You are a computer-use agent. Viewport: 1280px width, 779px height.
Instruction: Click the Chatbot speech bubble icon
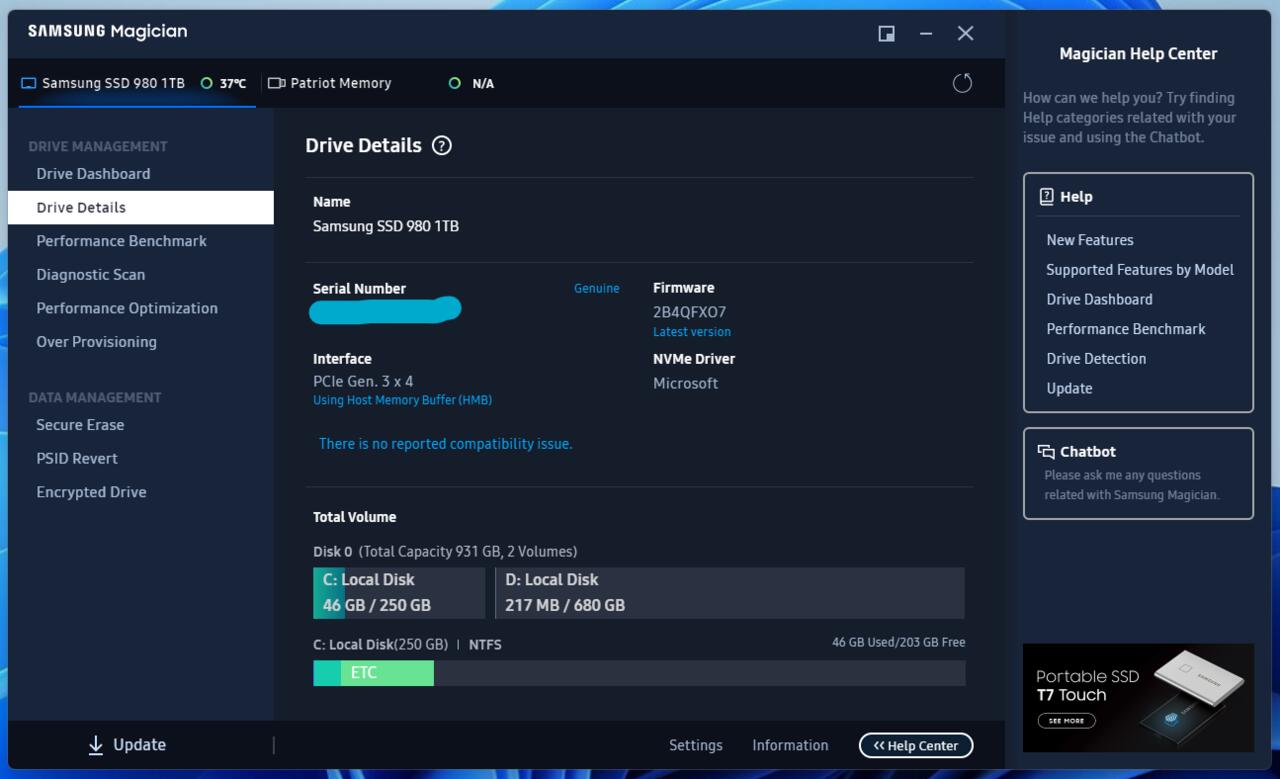[x=1046, y=452]
